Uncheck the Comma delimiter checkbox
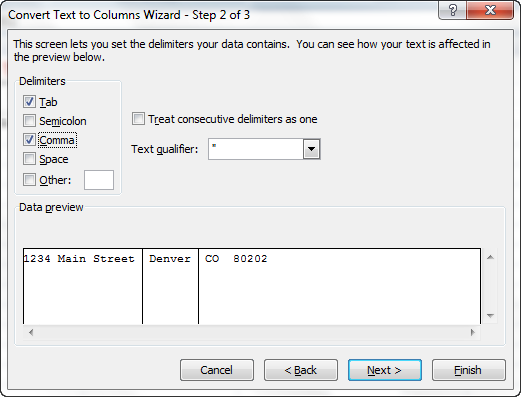 29,140
